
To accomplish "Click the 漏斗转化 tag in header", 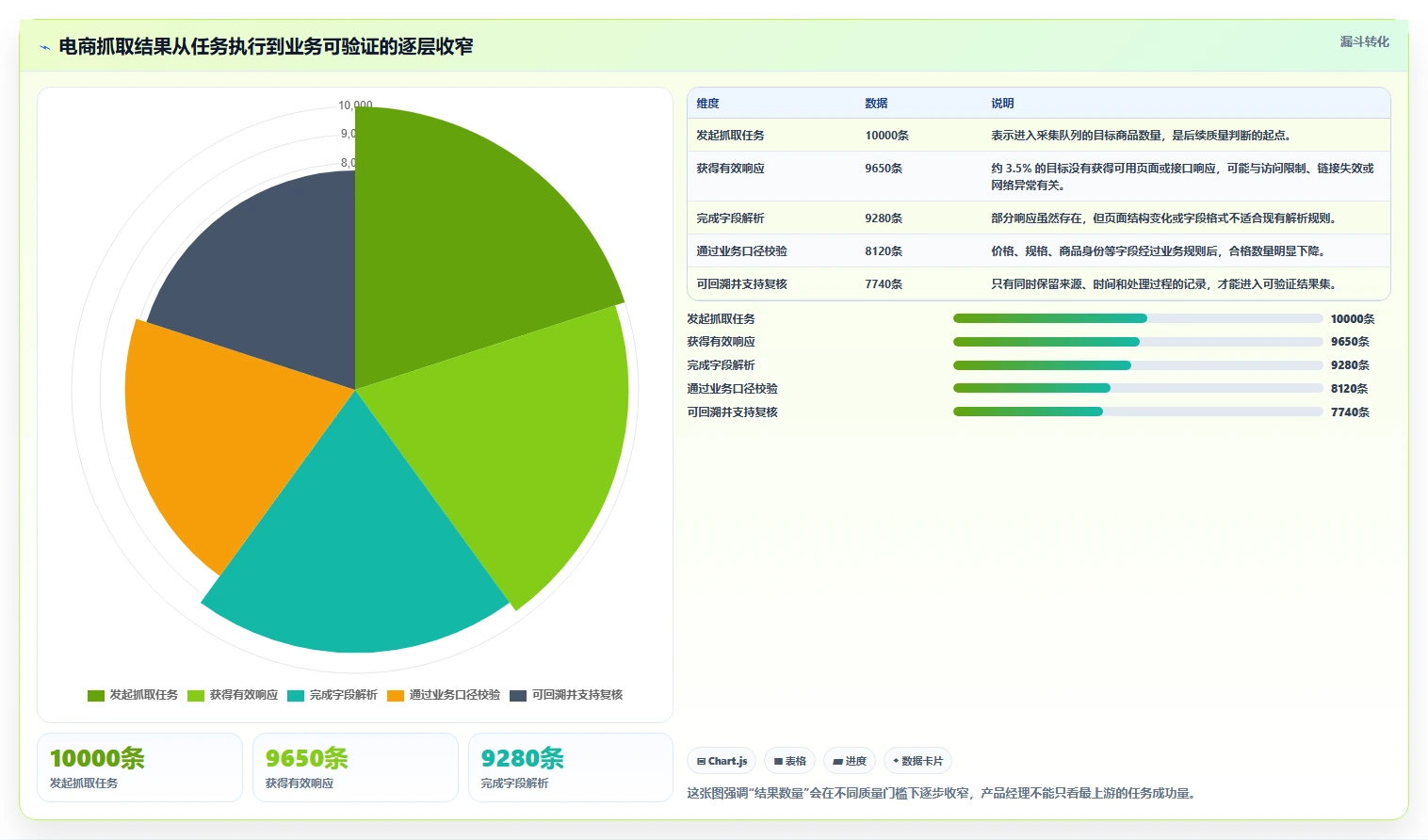I will (x=1364, y=41).
